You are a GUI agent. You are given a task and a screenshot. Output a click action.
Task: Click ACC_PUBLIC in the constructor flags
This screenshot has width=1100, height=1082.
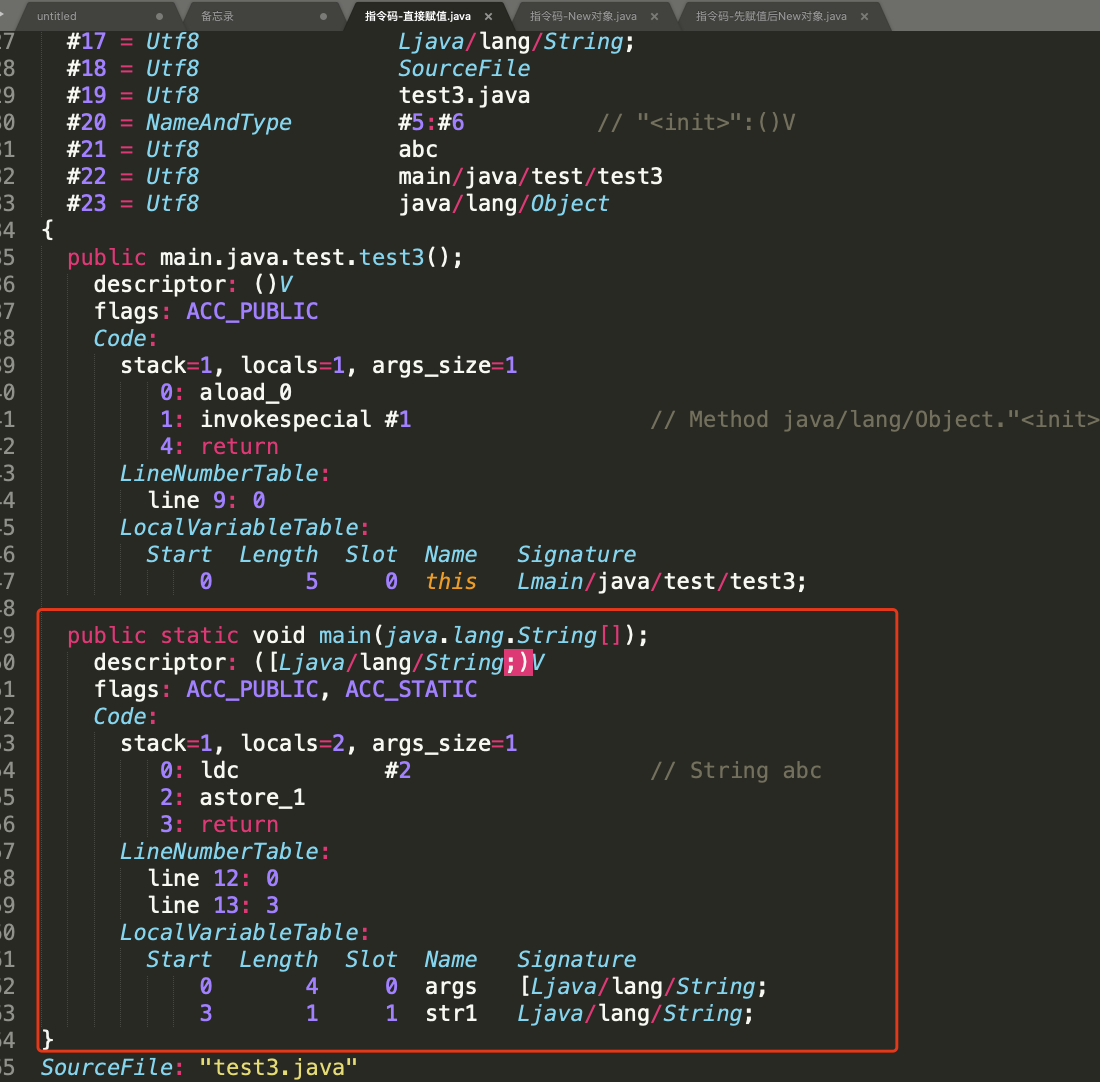[x=252, y=311]
